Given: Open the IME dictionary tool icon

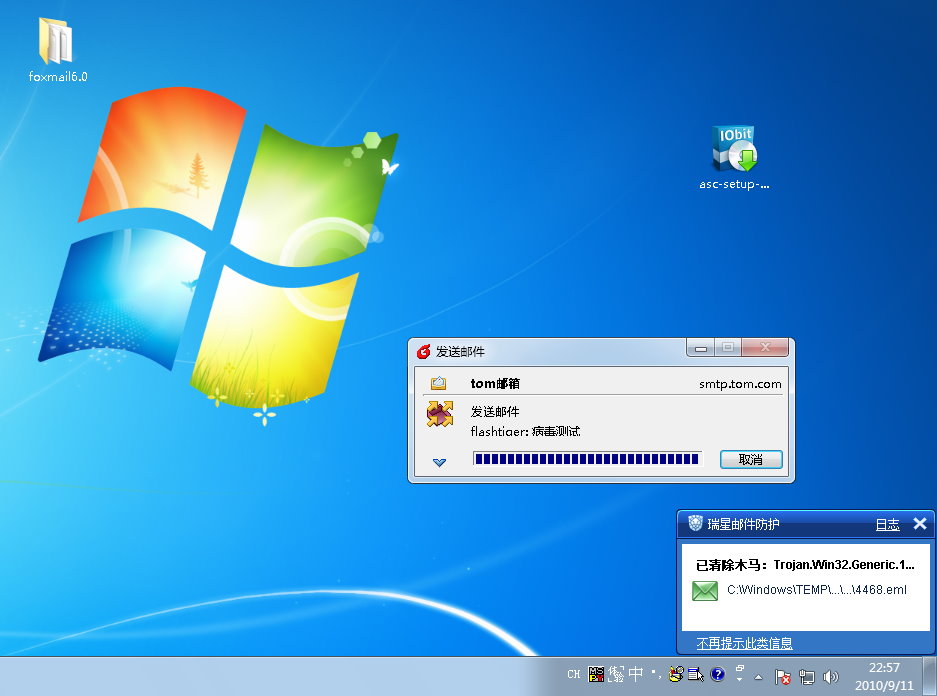Looking at the screenshot, I should (676, 674).
